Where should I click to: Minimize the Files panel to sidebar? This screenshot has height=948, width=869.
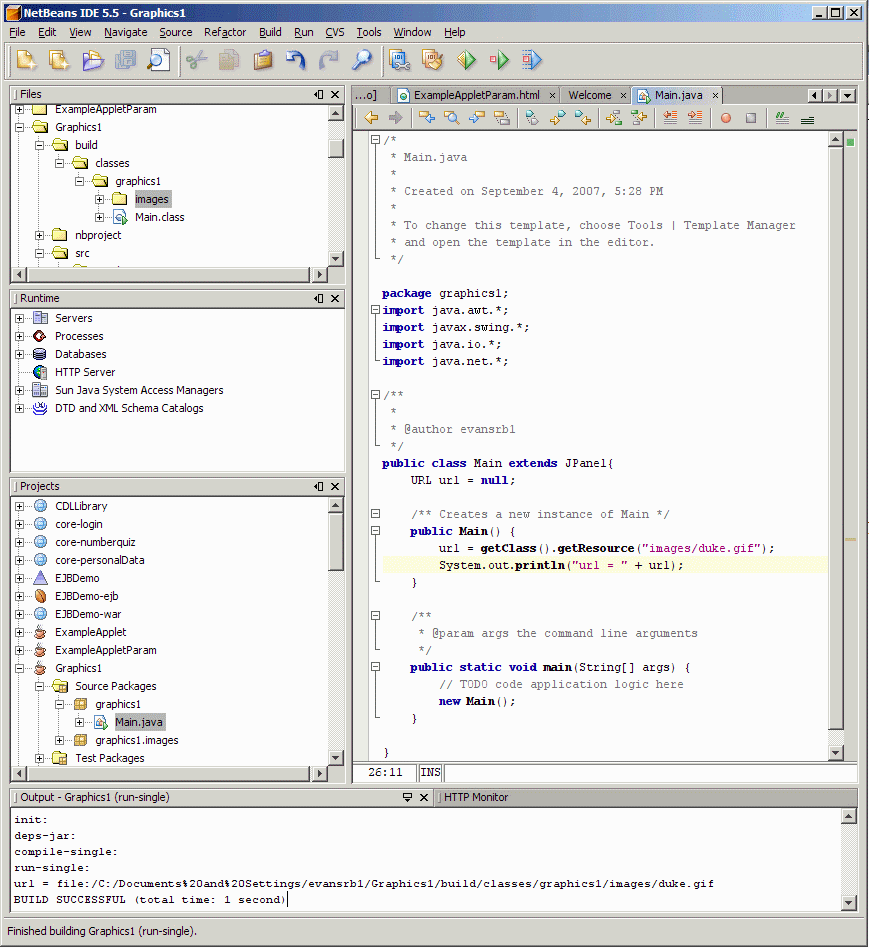click(319, 94)
